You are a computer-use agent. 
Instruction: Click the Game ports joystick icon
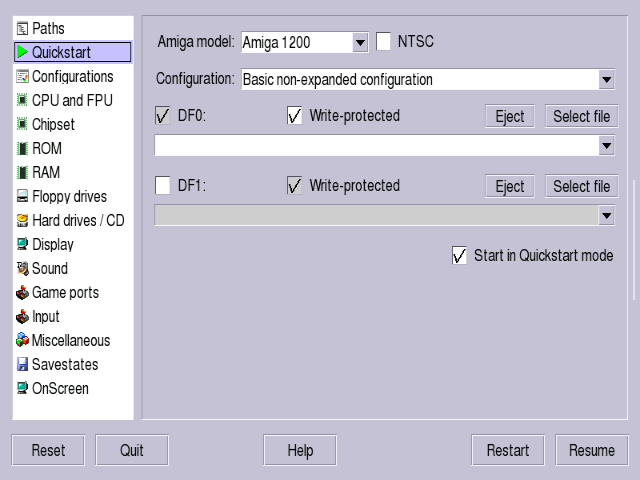(22, 292)
